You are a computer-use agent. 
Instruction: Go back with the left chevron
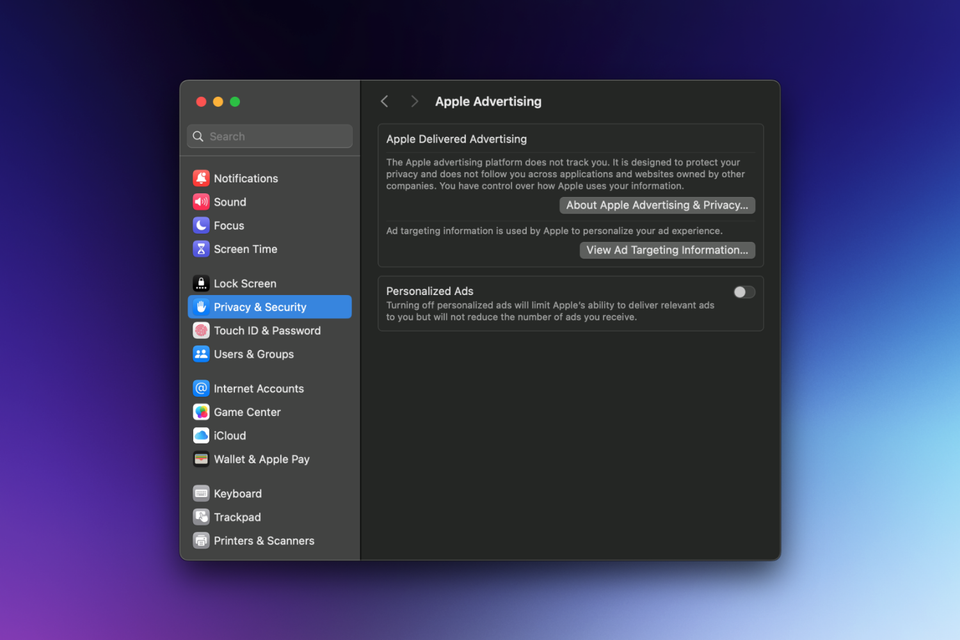click(x=385, y=102)
